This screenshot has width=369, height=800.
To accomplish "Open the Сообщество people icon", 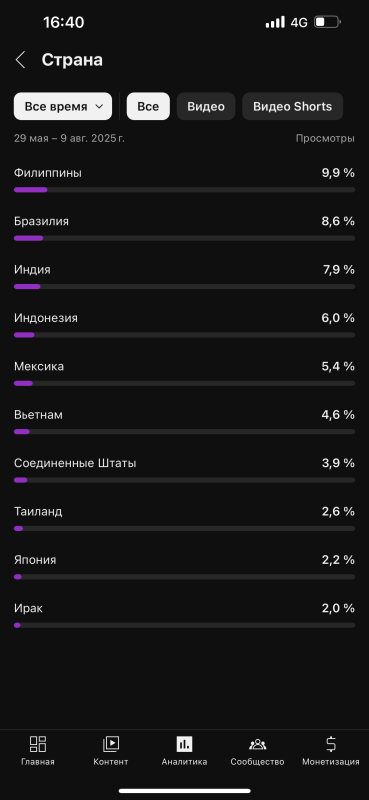I will pos(257,744).
